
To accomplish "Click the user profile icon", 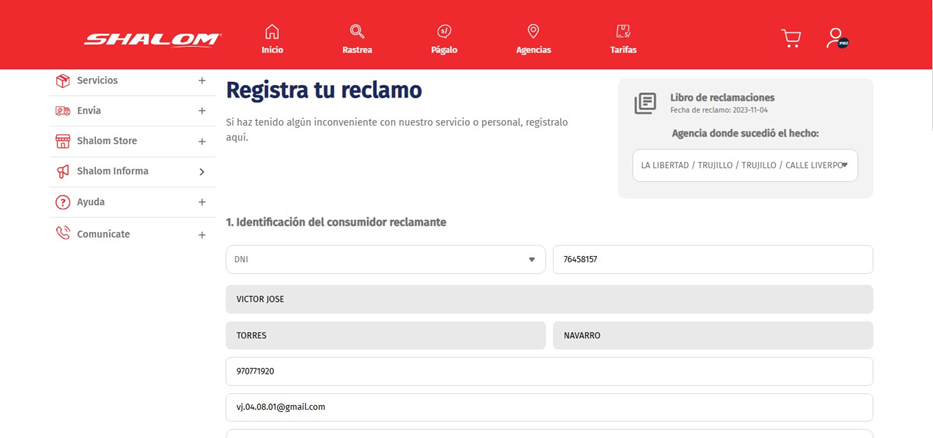I will [836, 38].
